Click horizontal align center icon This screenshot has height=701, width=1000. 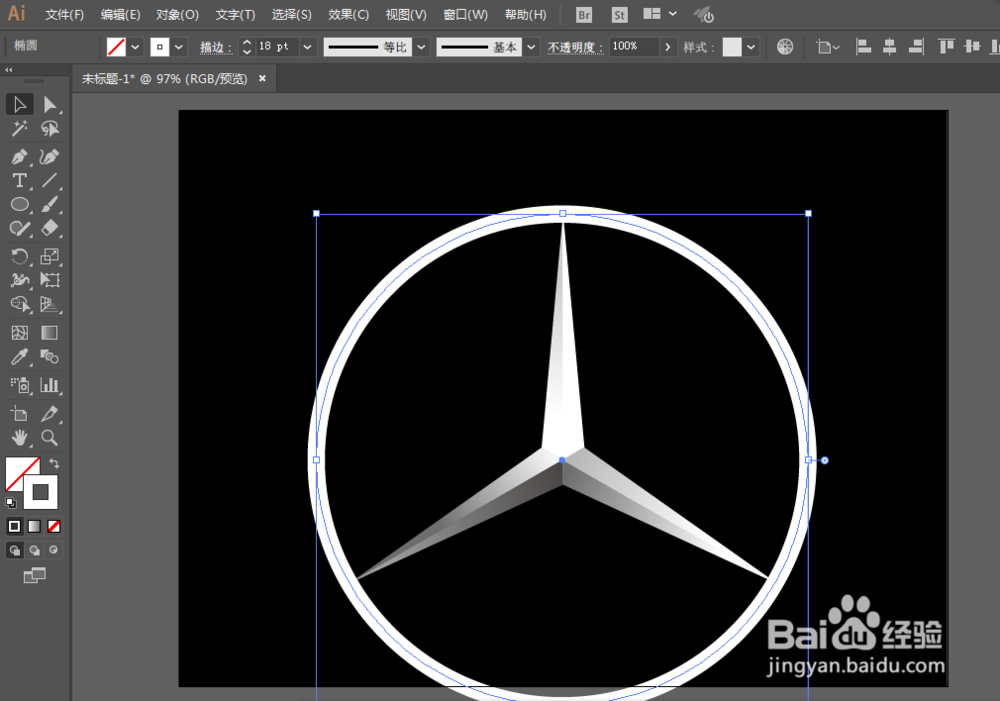pyautogui.click(x=889, y=47)
